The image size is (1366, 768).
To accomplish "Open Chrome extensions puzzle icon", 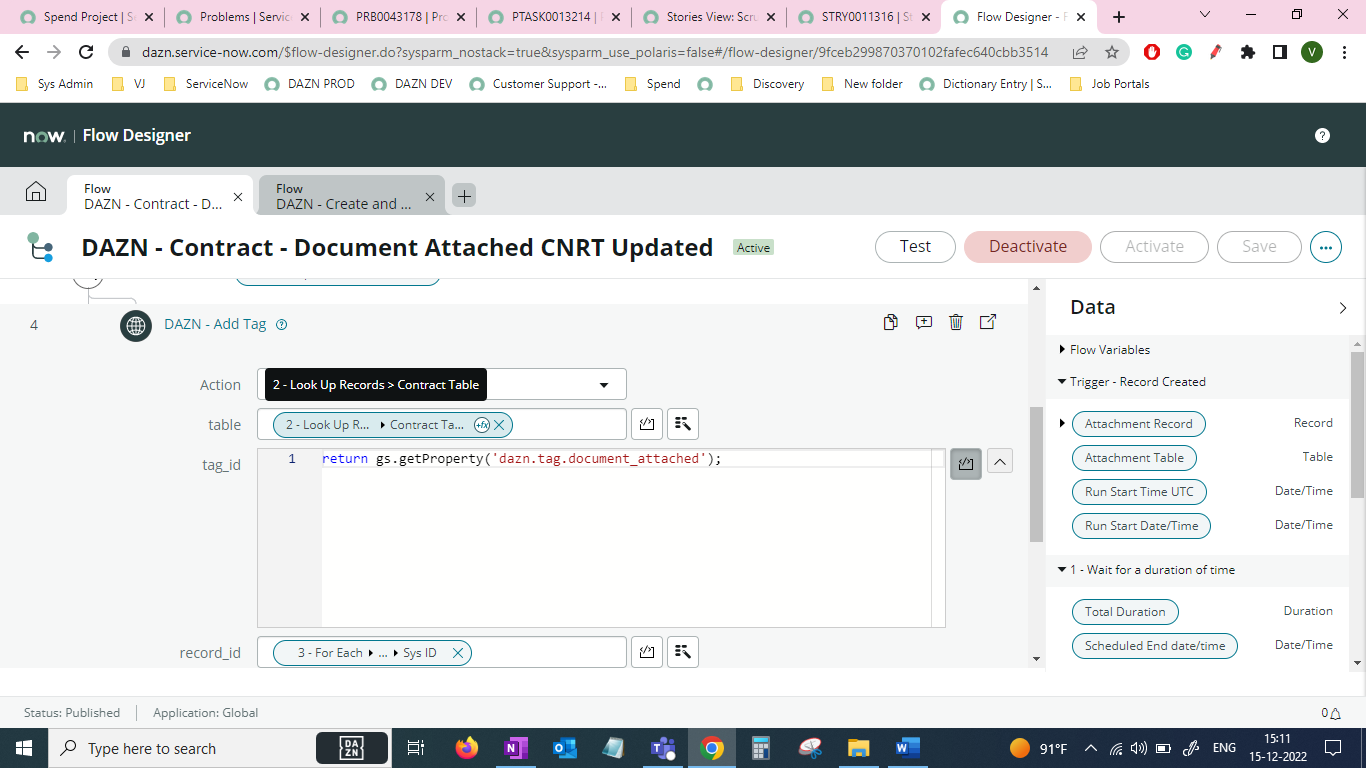I will 1248,52.
